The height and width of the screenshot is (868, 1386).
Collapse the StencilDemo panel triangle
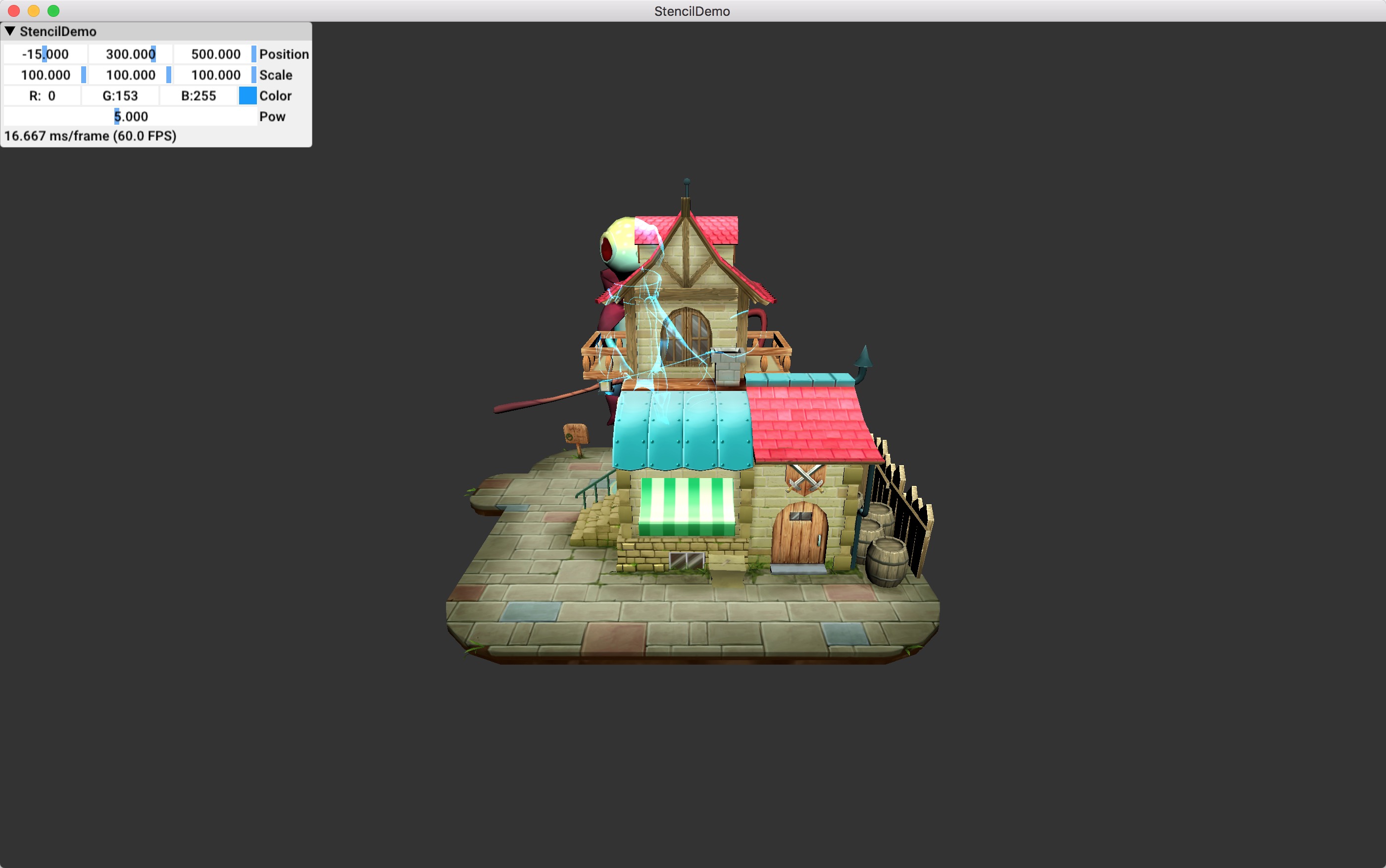click(10, 31)
